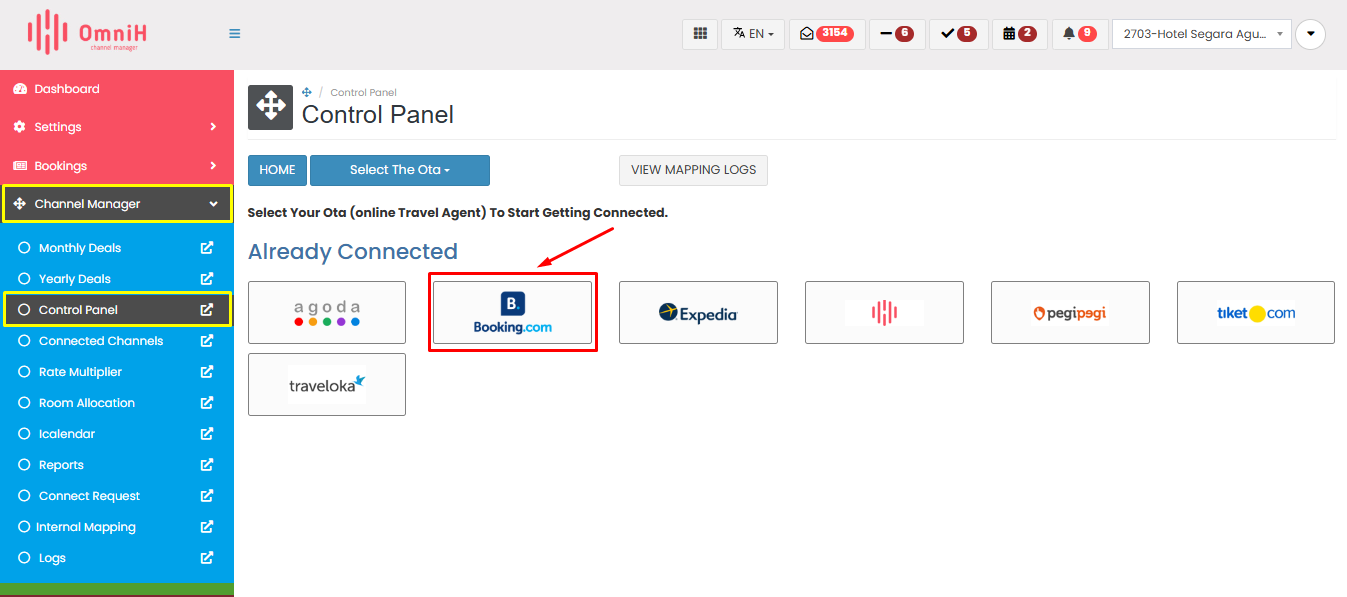Click external-link icon beside Rate Multiplier

pyautogui.click(x=207, y=372)
